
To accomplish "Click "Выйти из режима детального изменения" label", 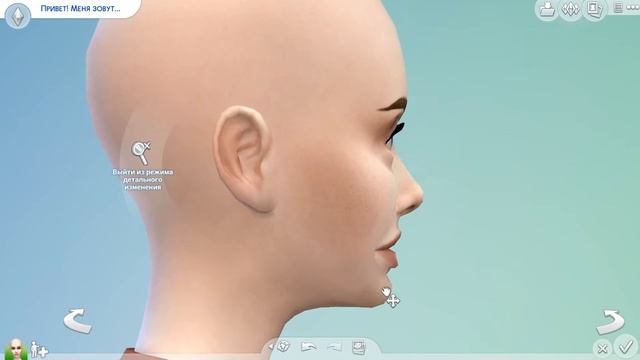I will click(142, 180).
